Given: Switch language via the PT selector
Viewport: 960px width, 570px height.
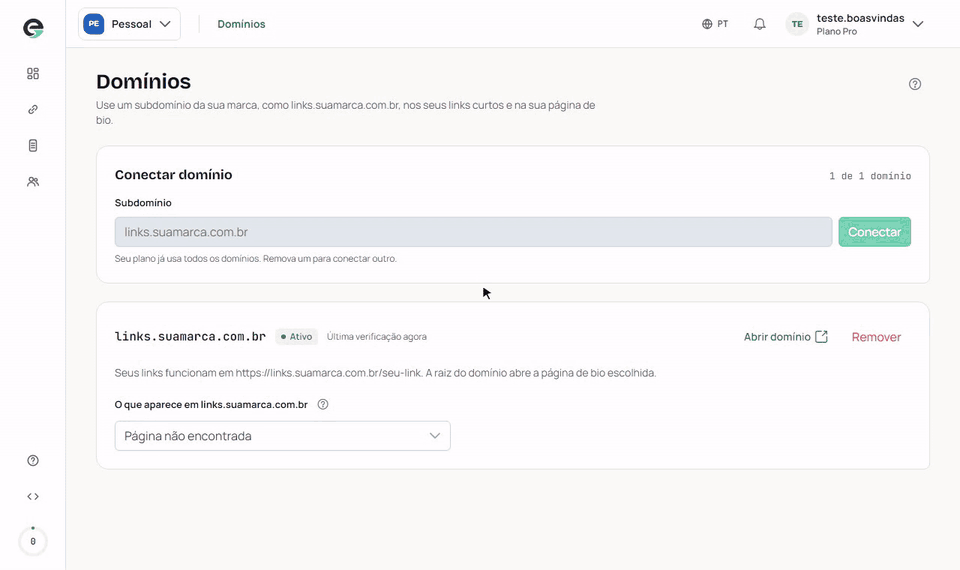Looking at the screenshot, I should click(x=715, y=24).
